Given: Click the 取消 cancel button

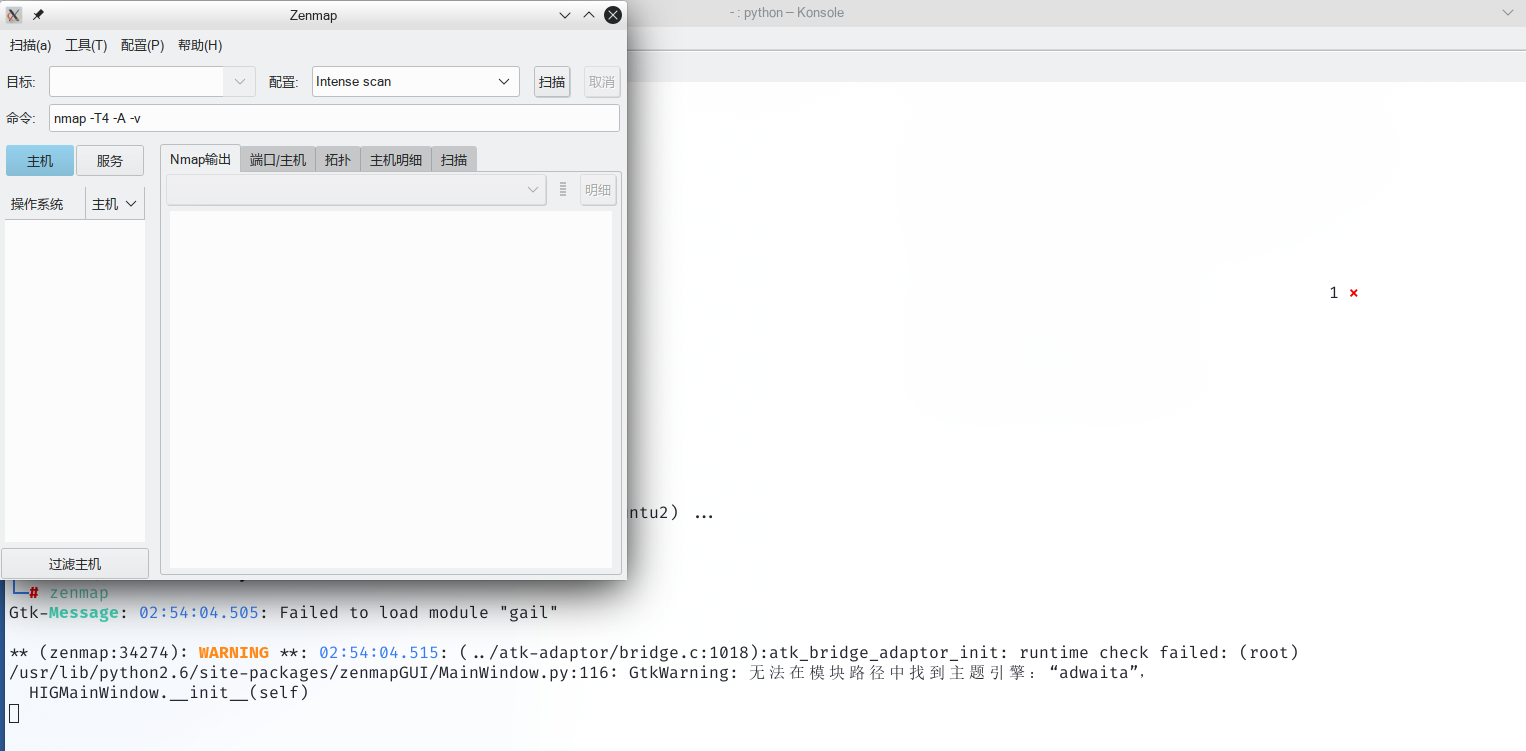Looking at the screenshot, I should pos(602,82).
